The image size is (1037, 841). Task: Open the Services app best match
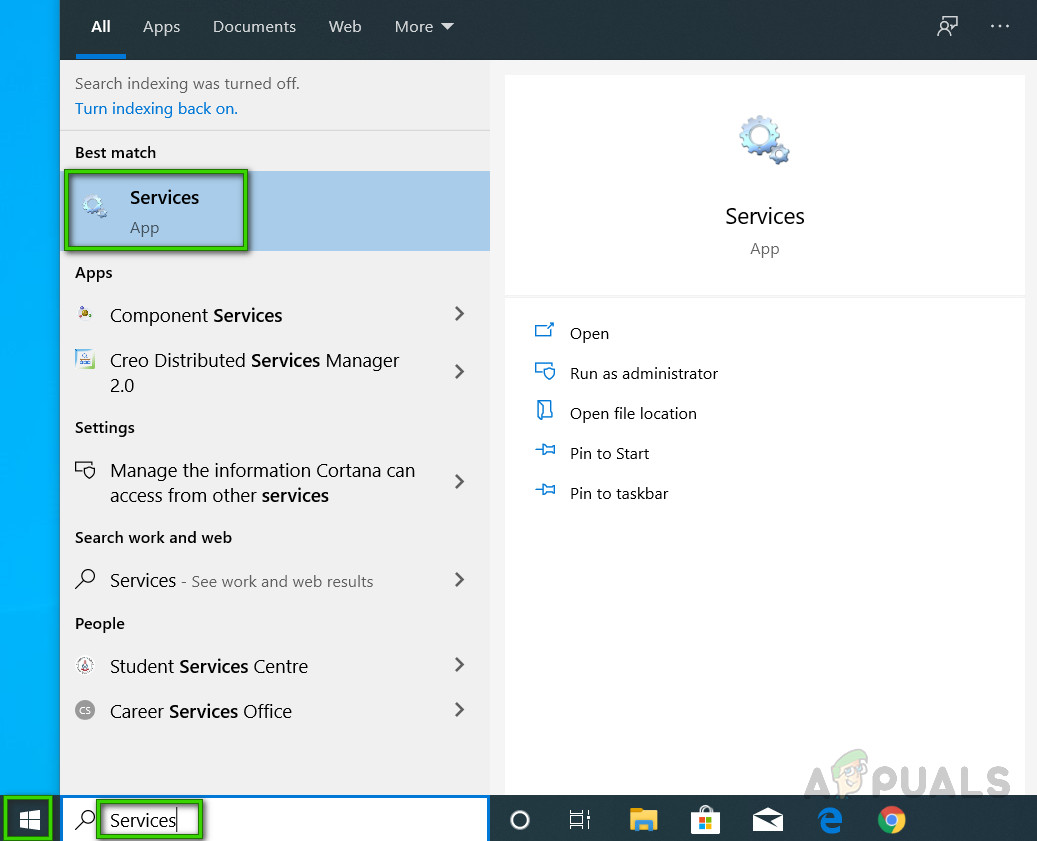coord(276,211)
